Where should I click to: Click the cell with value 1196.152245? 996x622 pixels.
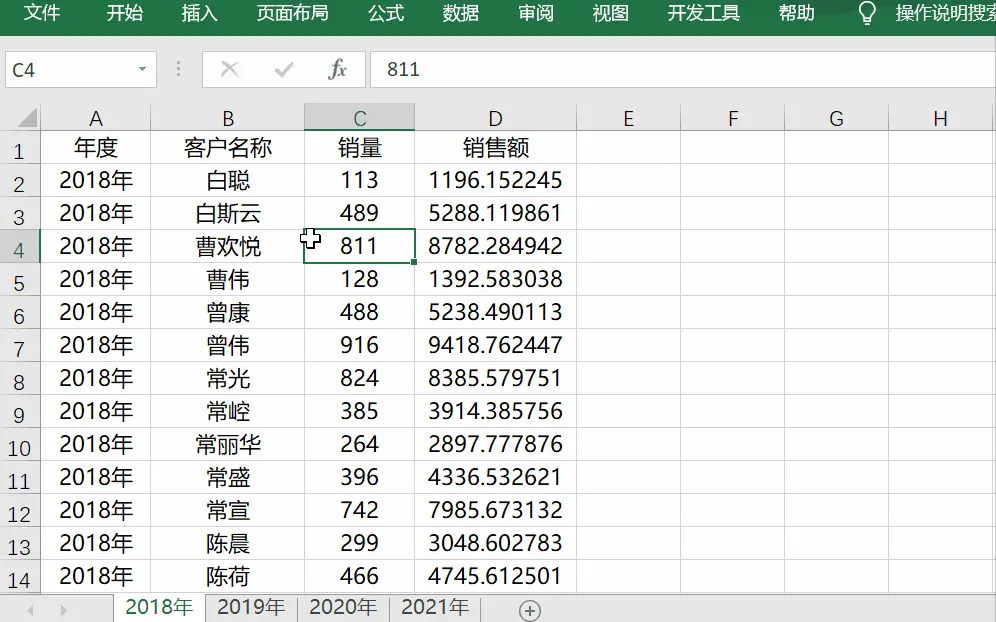pos(495,180)
